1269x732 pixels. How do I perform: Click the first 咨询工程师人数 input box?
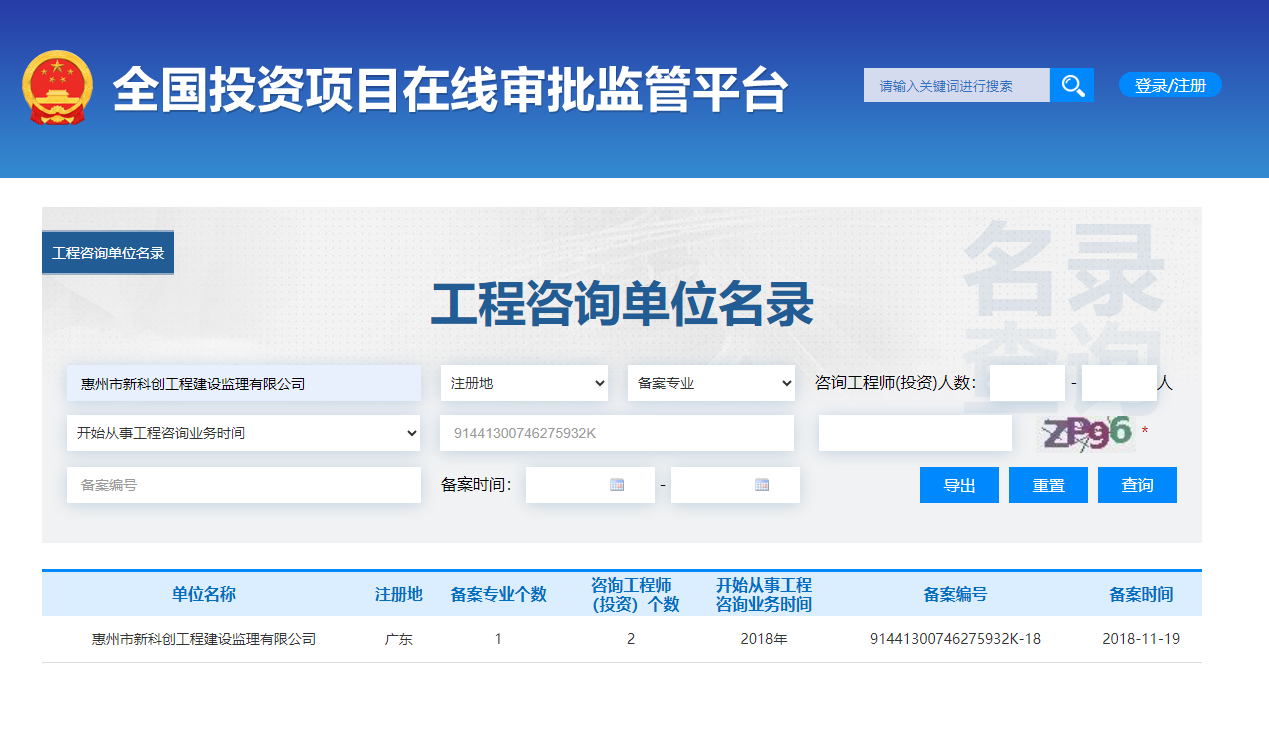1026,382
